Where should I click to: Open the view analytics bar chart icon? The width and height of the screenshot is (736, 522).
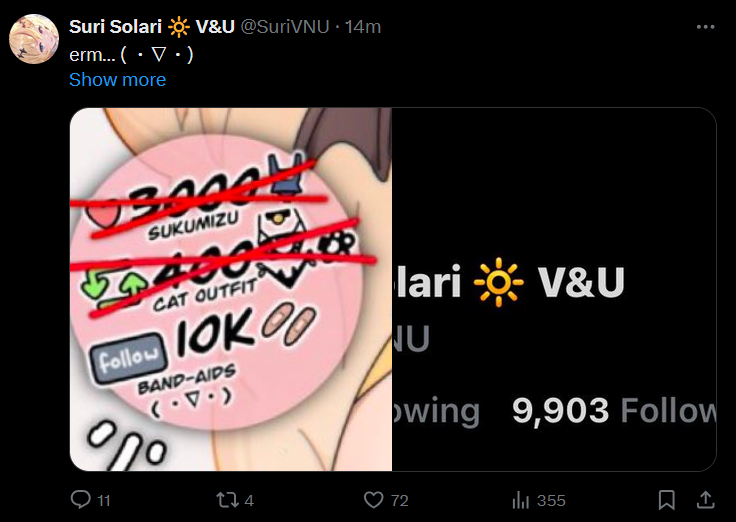coord(521,500)
